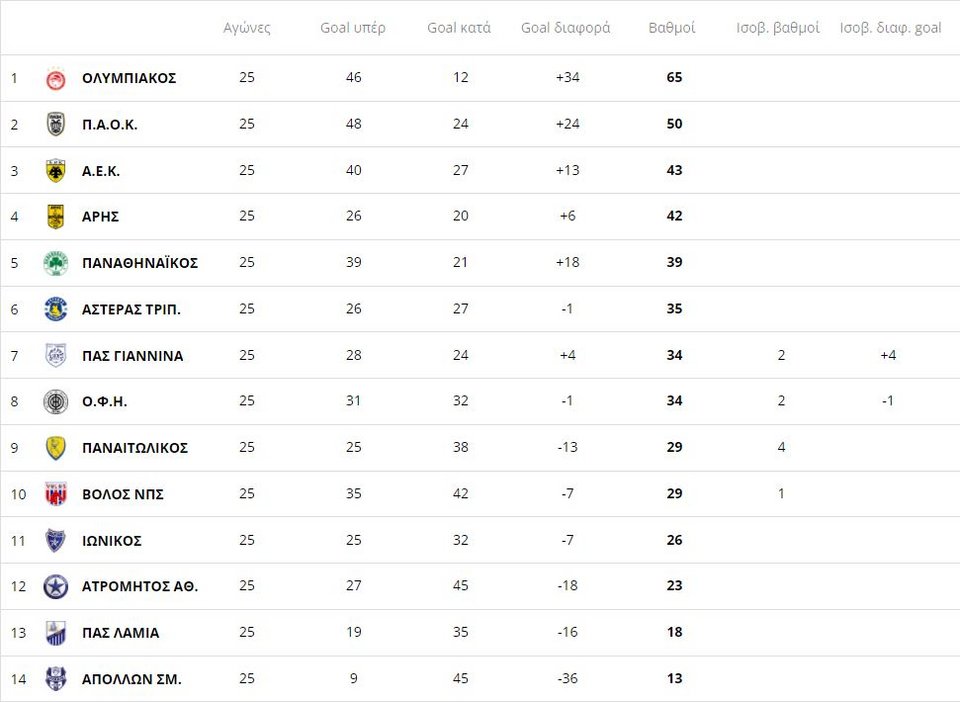Click the Asteras Tripolis badge

coord(56,309)
